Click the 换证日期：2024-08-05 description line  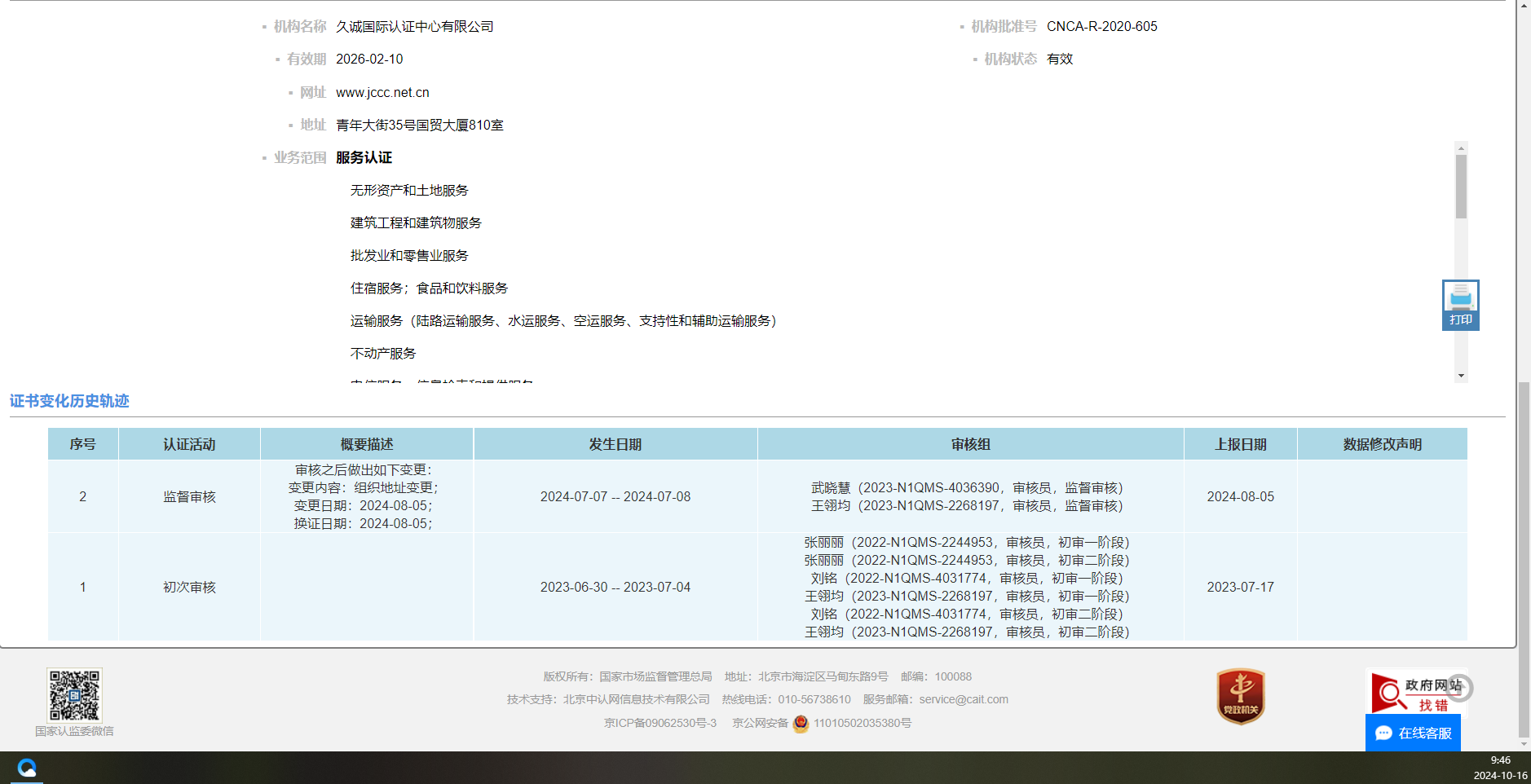click(x=364, y=523)
